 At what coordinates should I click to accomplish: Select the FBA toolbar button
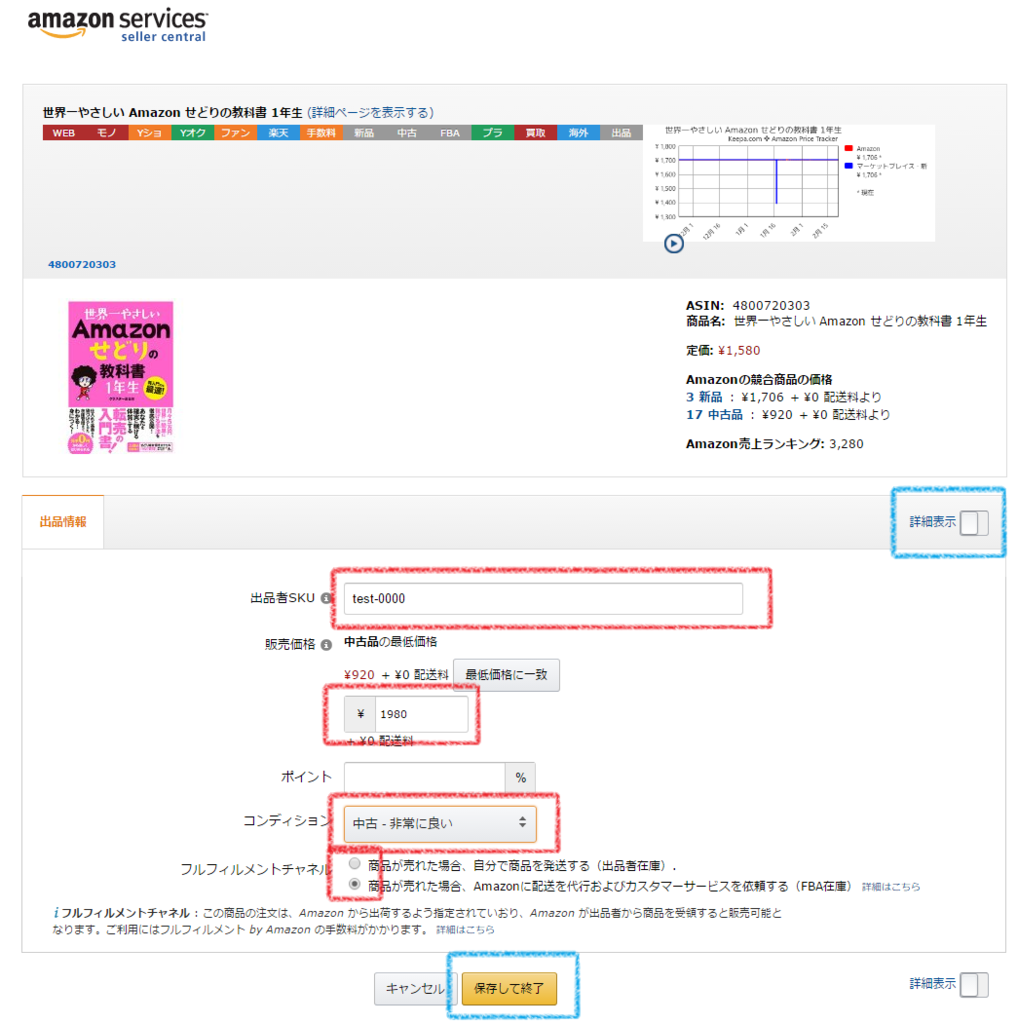(x=449, y=133)
